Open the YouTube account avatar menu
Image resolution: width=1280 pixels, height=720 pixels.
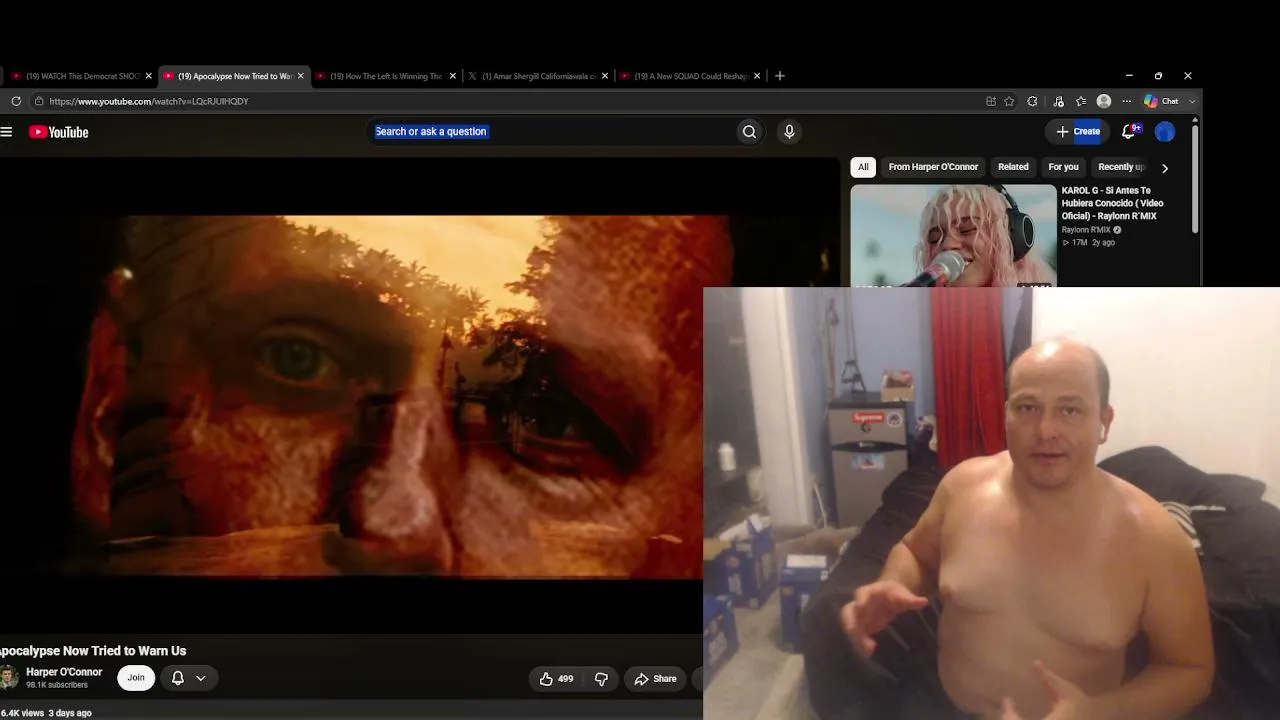pos(1165,132)
